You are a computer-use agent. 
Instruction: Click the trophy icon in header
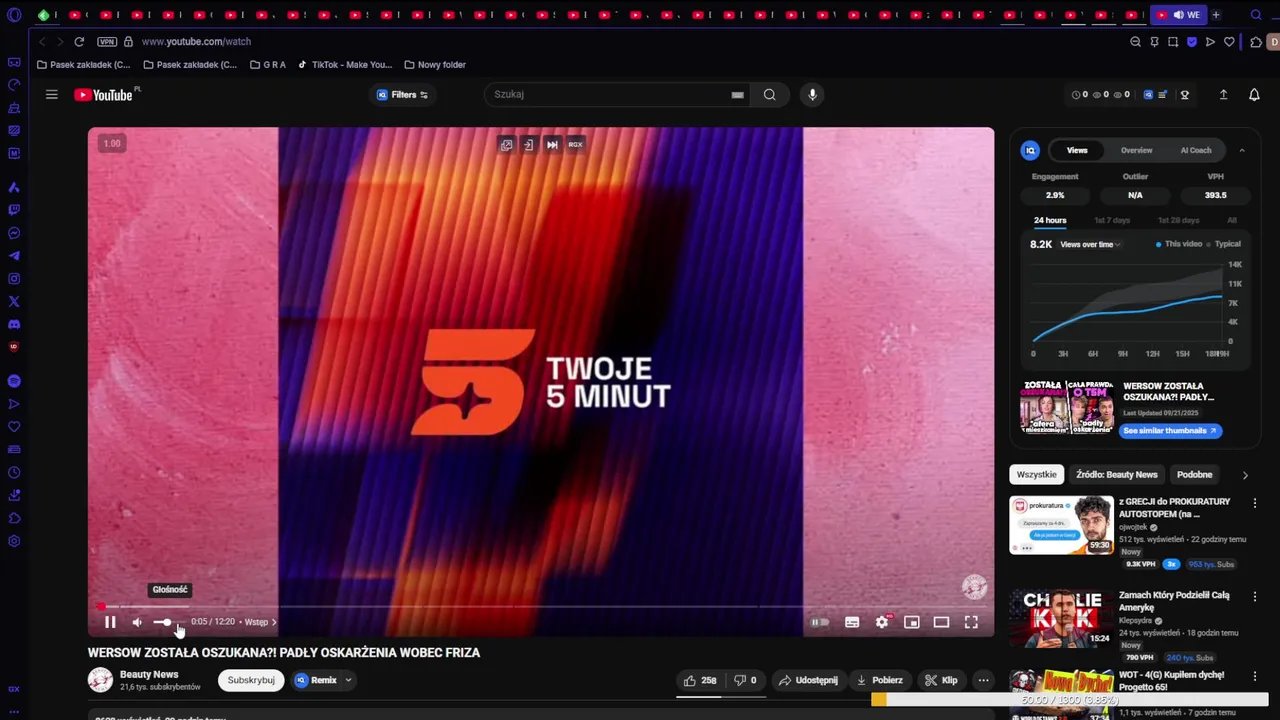point(1185,95)
